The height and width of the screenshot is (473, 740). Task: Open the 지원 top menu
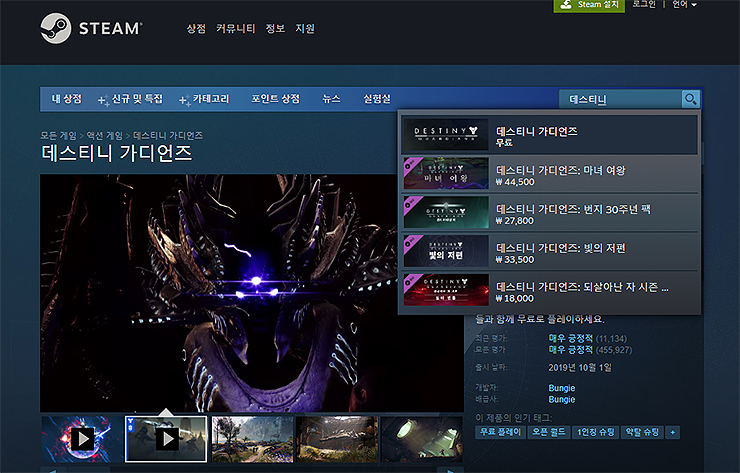point(305,28)
